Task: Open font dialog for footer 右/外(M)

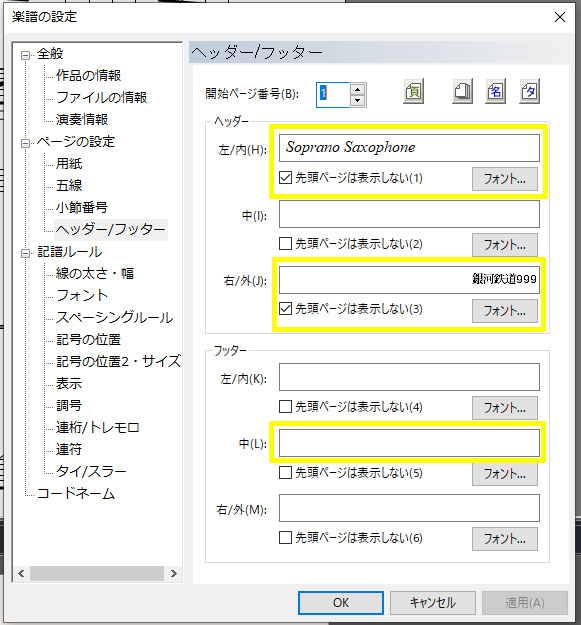Action: [x=504, y=539]
